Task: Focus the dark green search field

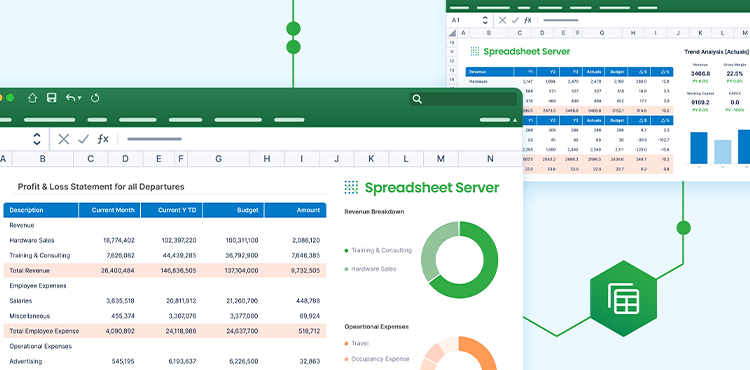Action: (x=463, y=99)
